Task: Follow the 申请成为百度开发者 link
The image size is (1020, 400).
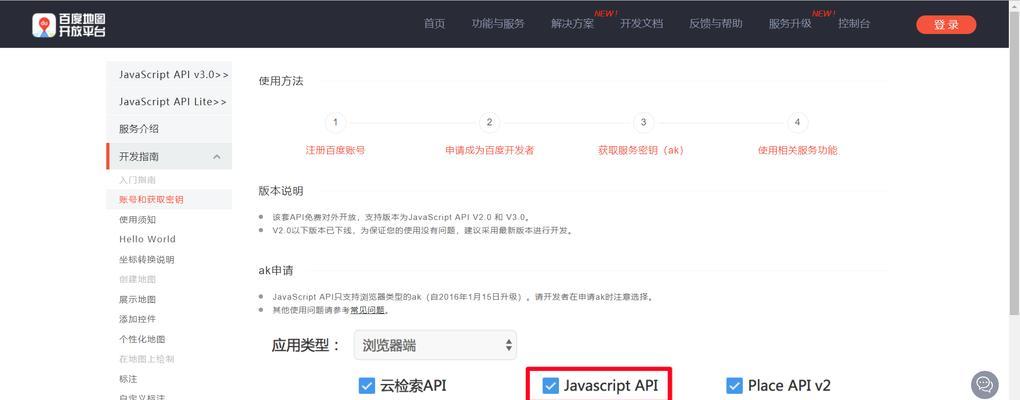Action: tap(489, 150)
